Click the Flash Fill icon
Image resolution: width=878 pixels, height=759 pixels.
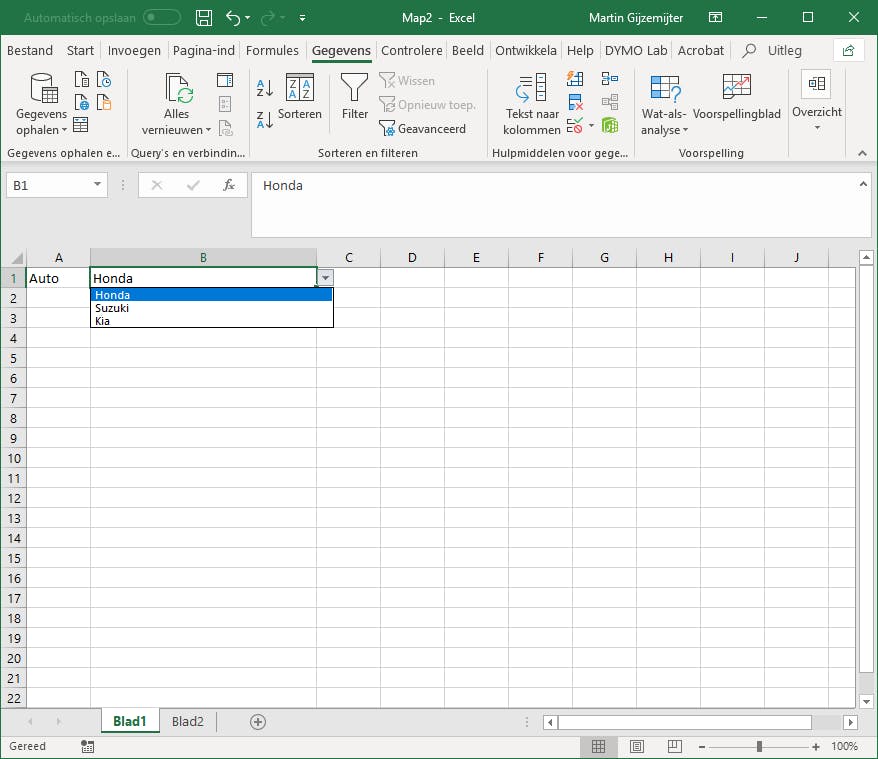[x=575, y=78]
